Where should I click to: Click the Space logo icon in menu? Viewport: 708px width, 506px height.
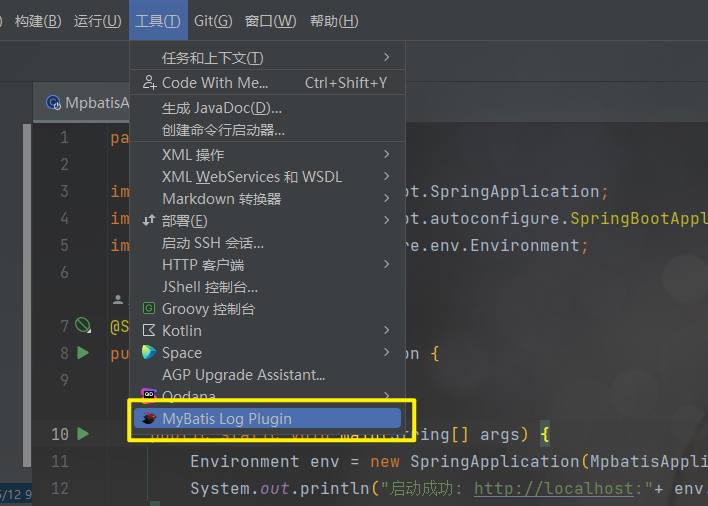pyautogui.click(x=149, y=353)
